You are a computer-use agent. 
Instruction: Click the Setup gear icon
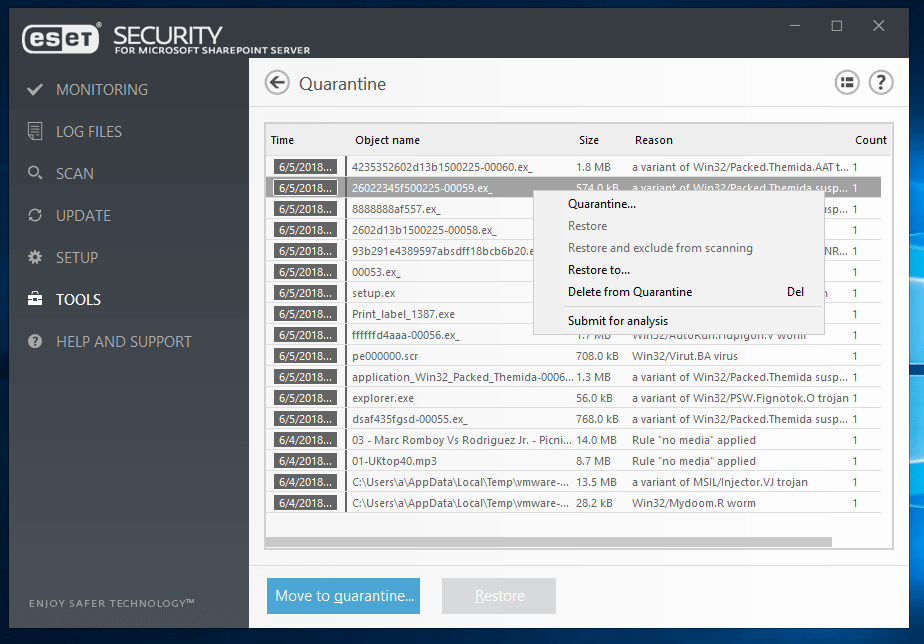[x=35, y=257]
